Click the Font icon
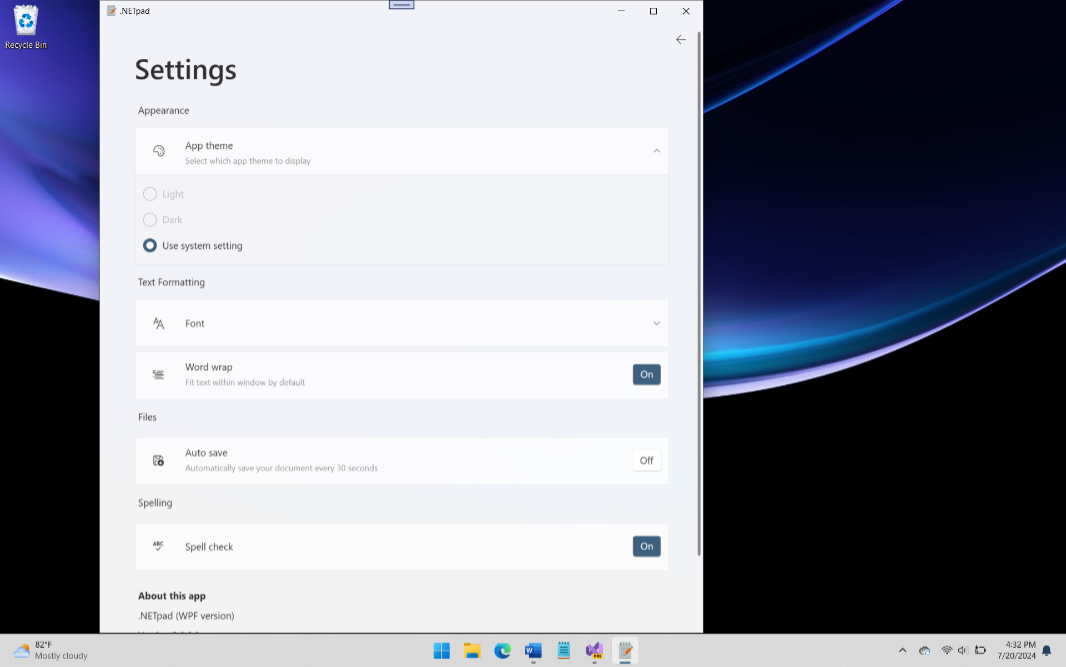1066x667 pixels. coord(158,324)
